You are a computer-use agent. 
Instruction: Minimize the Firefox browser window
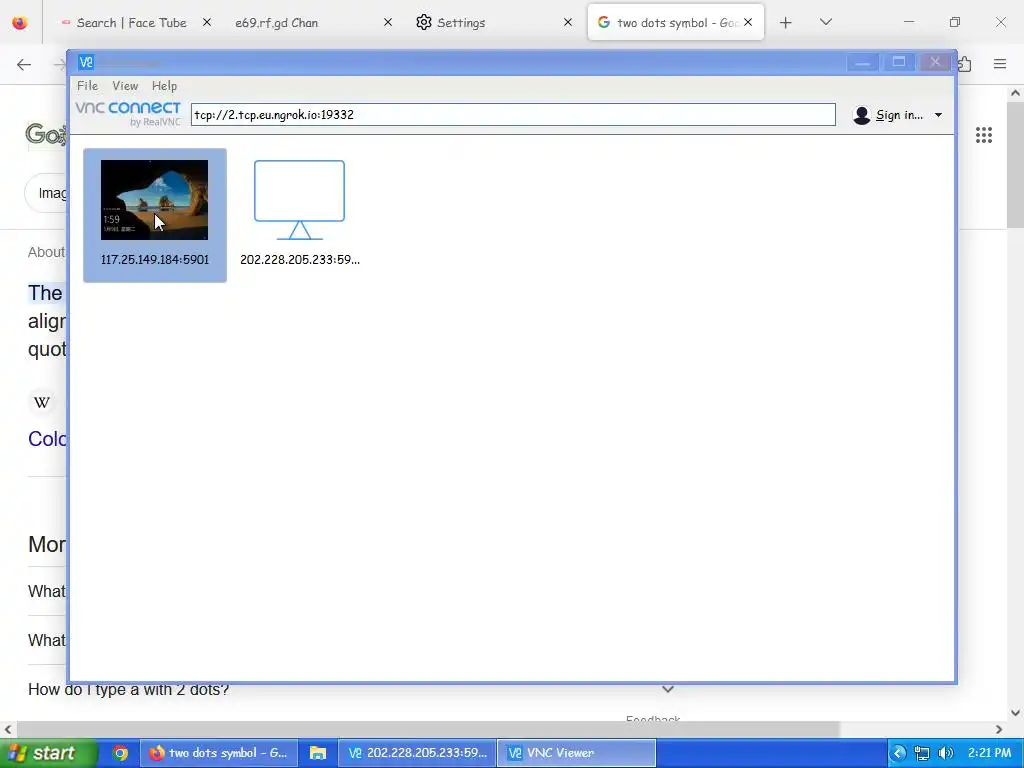[x=908, y=22]
